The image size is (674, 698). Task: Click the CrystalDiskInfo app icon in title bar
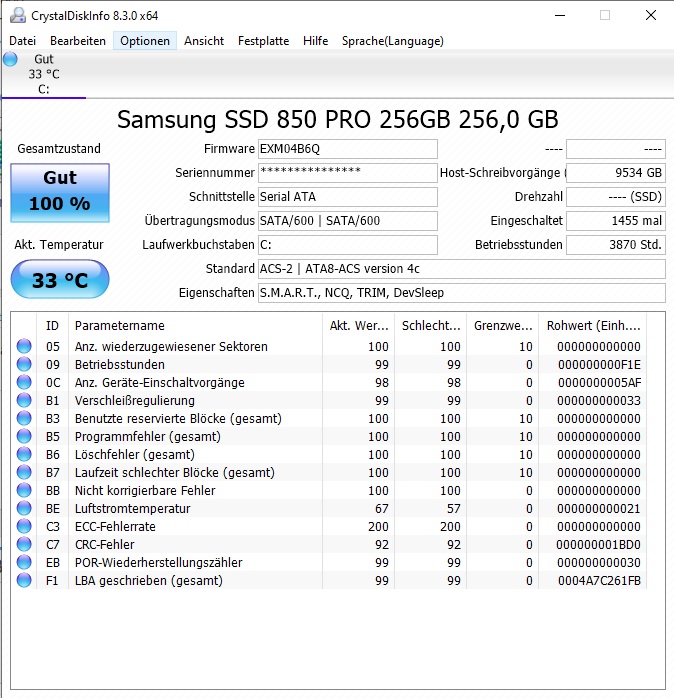[x=18, y=16]
